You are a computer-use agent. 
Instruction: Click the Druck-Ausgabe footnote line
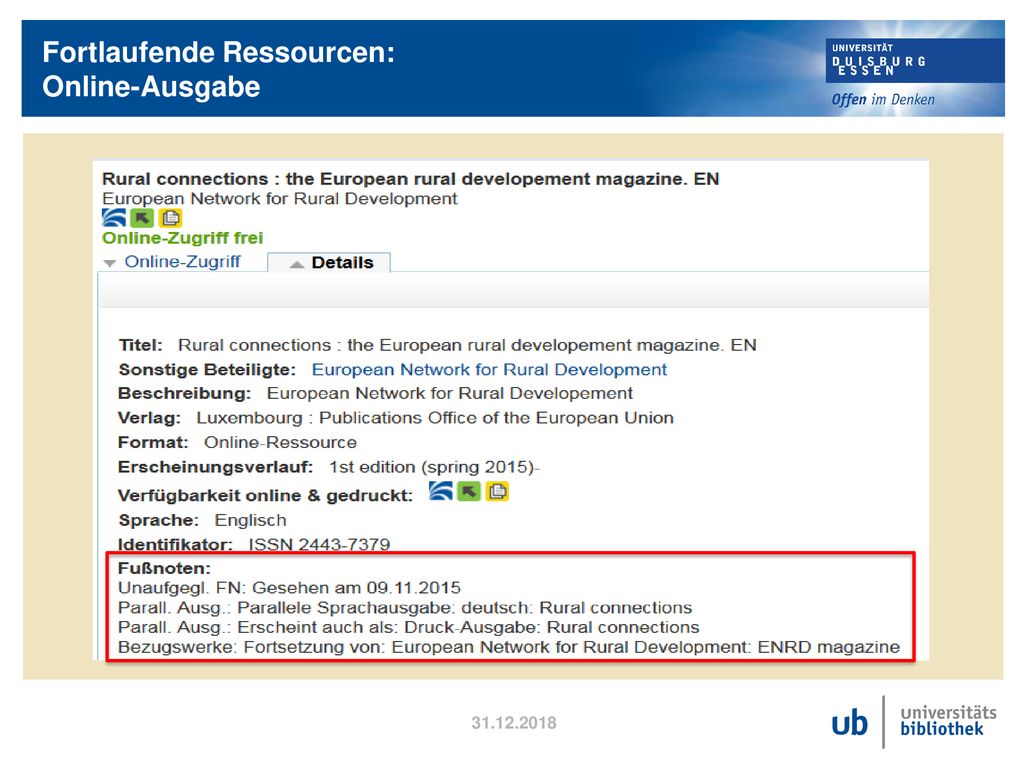click(409, 627)
